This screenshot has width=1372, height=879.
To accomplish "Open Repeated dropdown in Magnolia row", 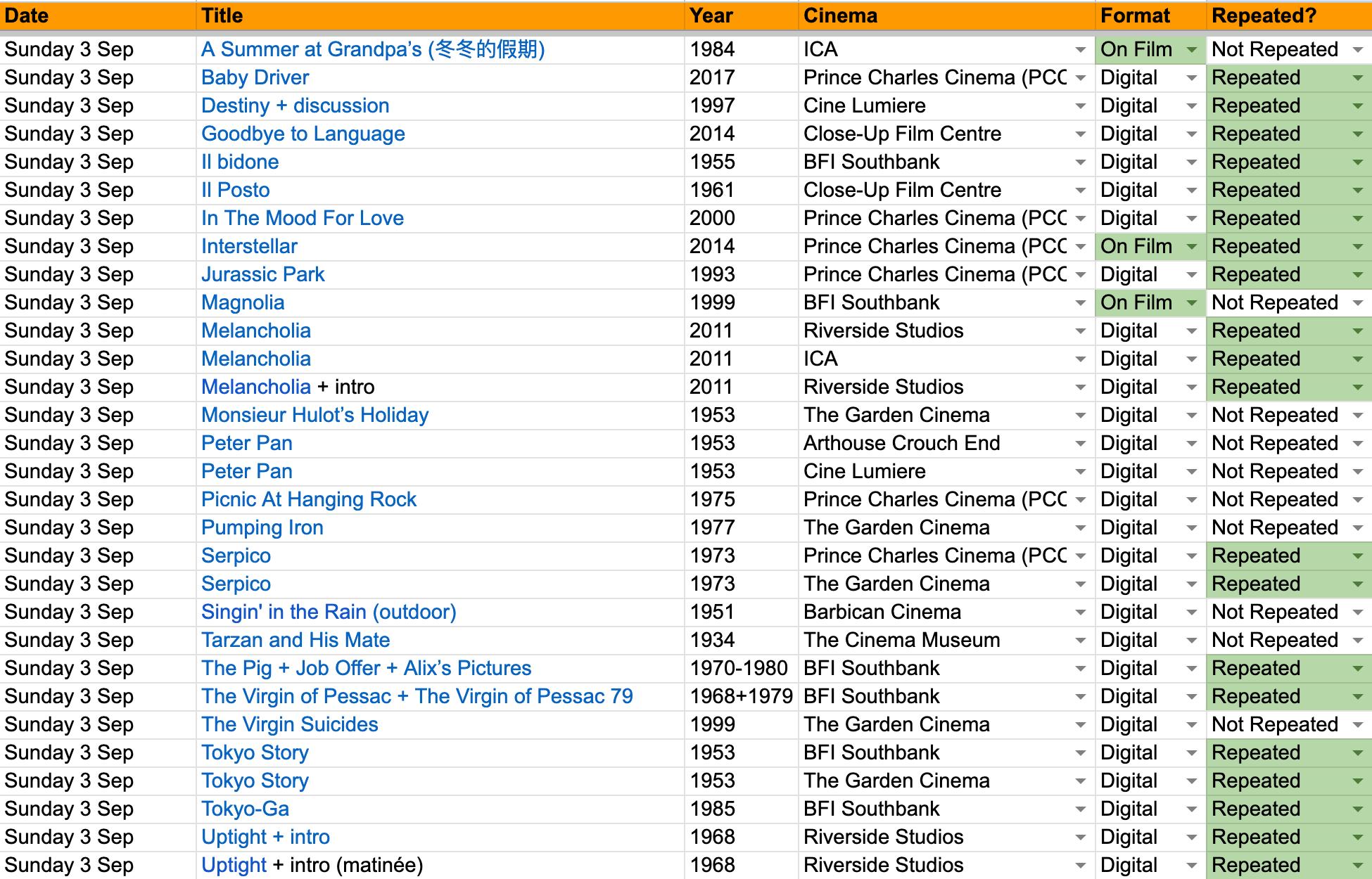I will tap(1357, 303).
